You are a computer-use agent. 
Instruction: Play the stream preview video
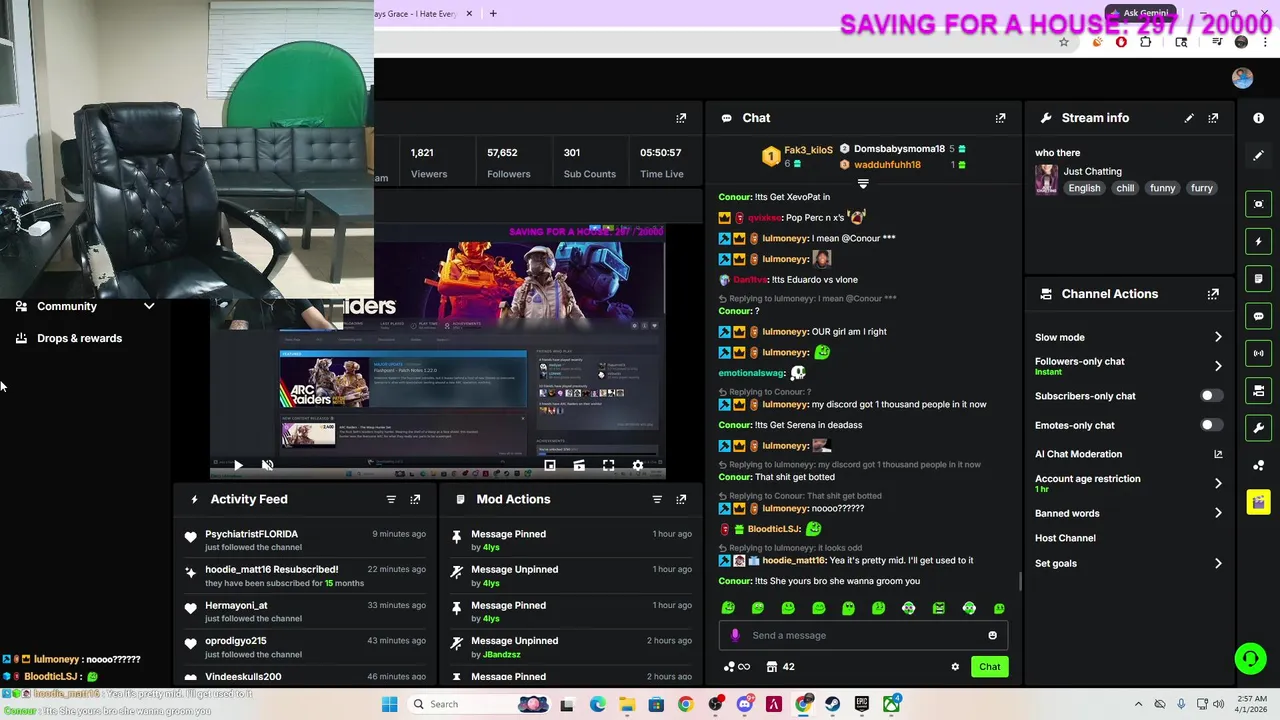click(x=237, y=465)
